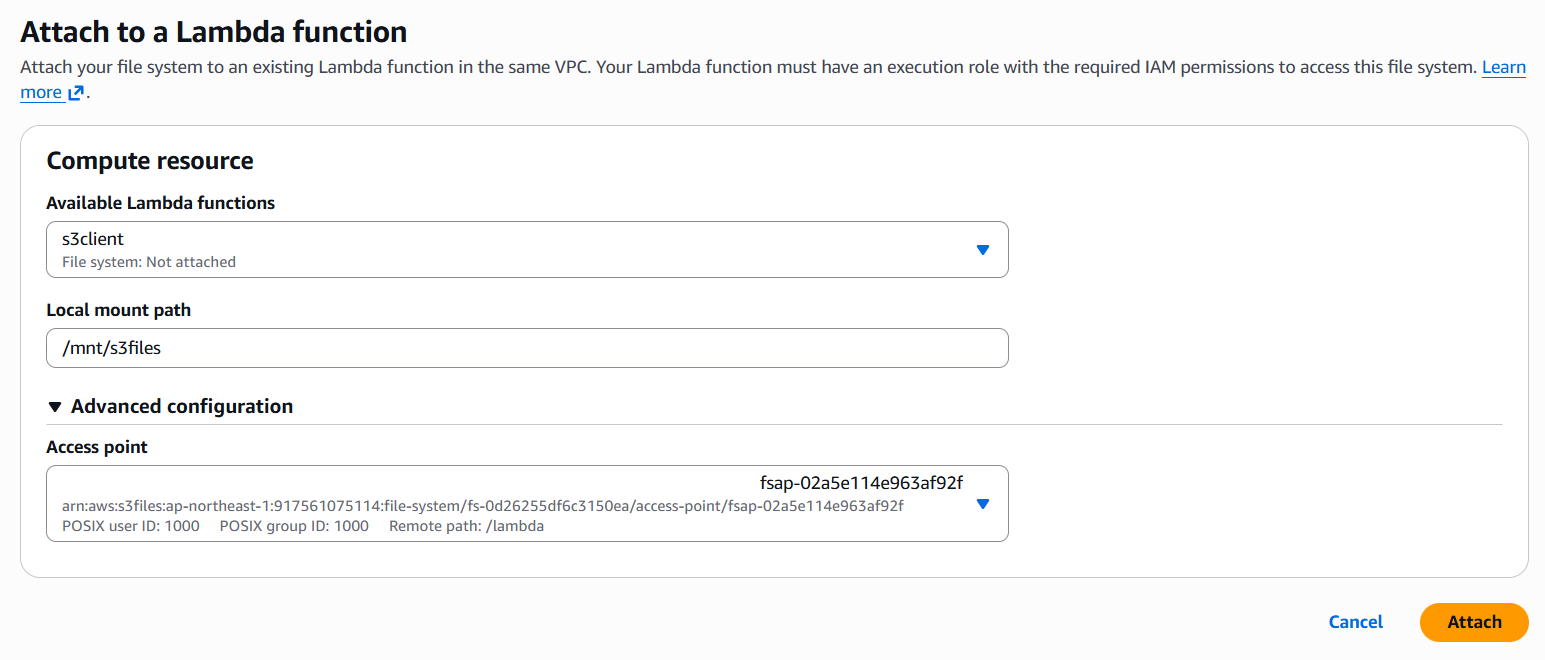Click the Local mount path label
This screenshot has height=660, width=1545.
point(118,310)
